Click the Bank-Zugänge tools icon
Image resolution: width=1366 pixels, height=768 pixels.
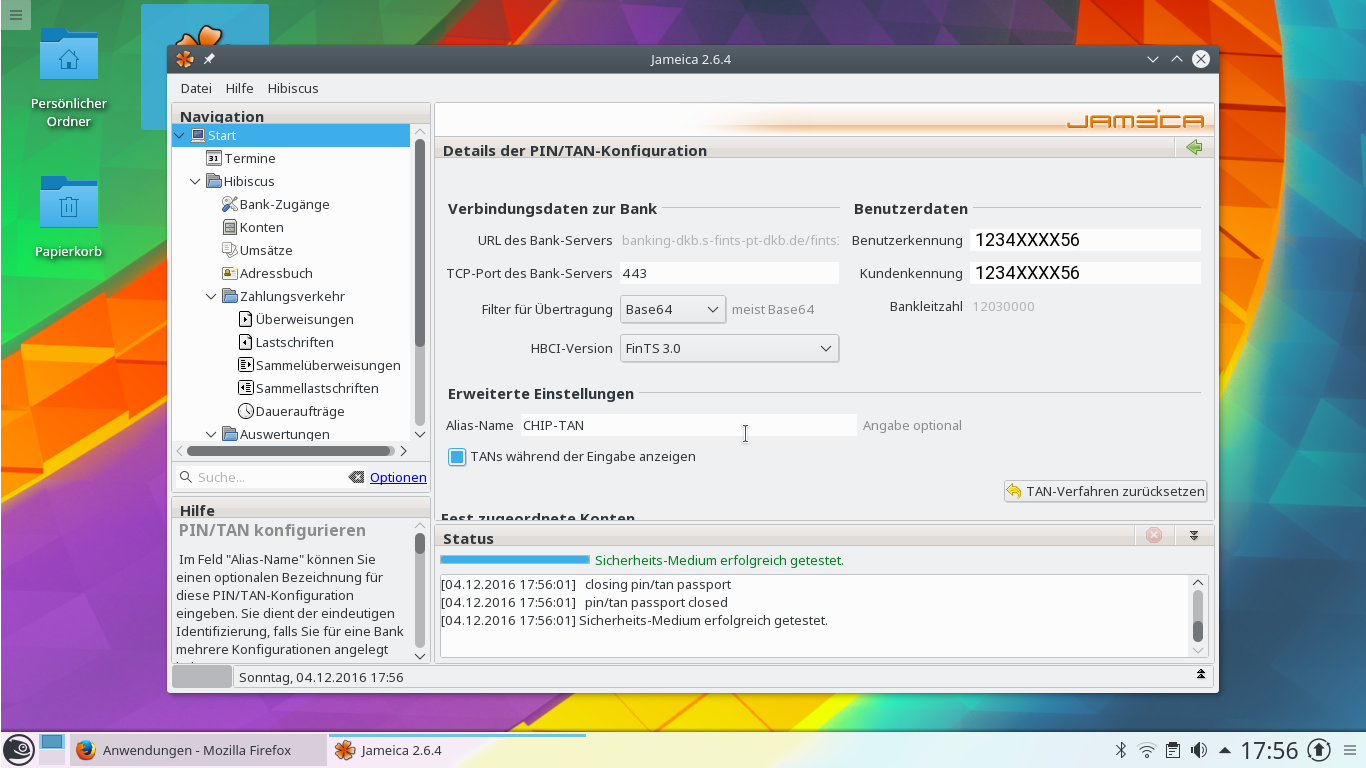point(230,204)
